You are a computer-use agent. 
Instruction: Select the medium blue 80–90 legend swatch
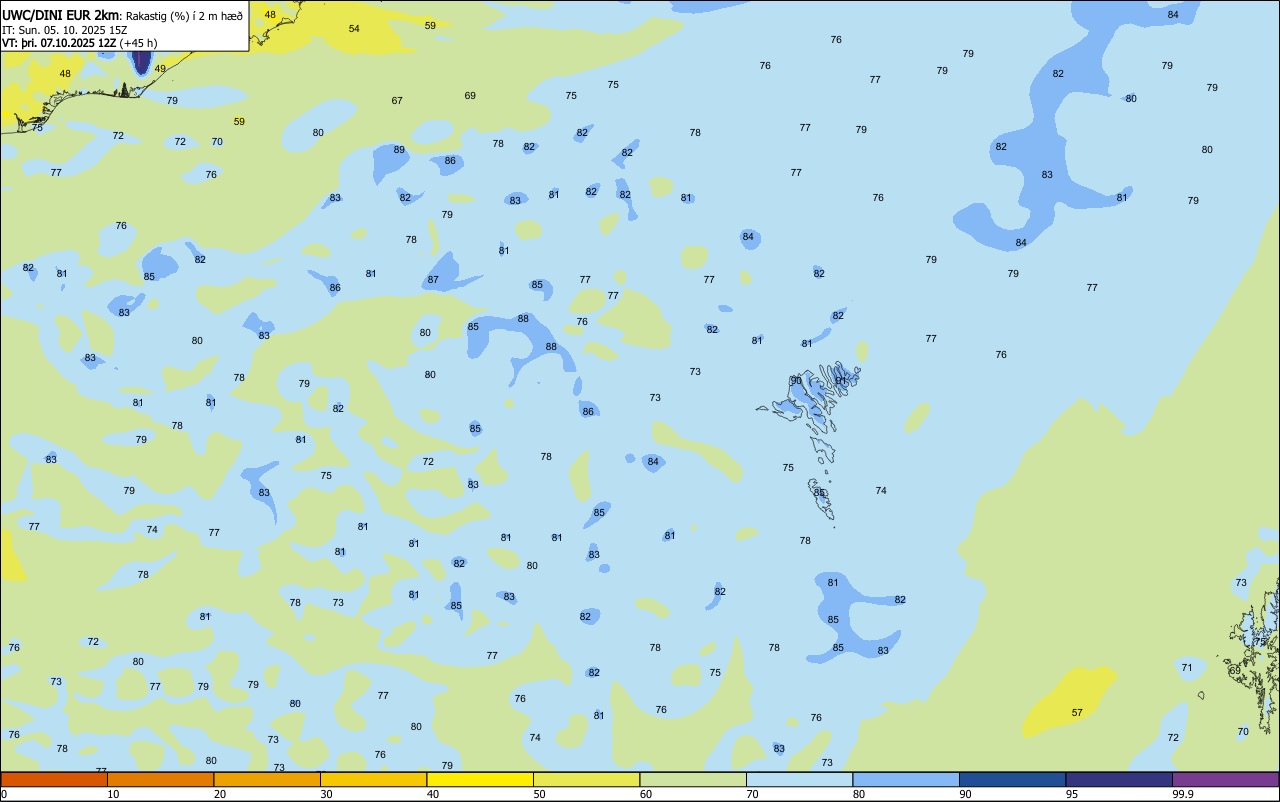point(906,779)
